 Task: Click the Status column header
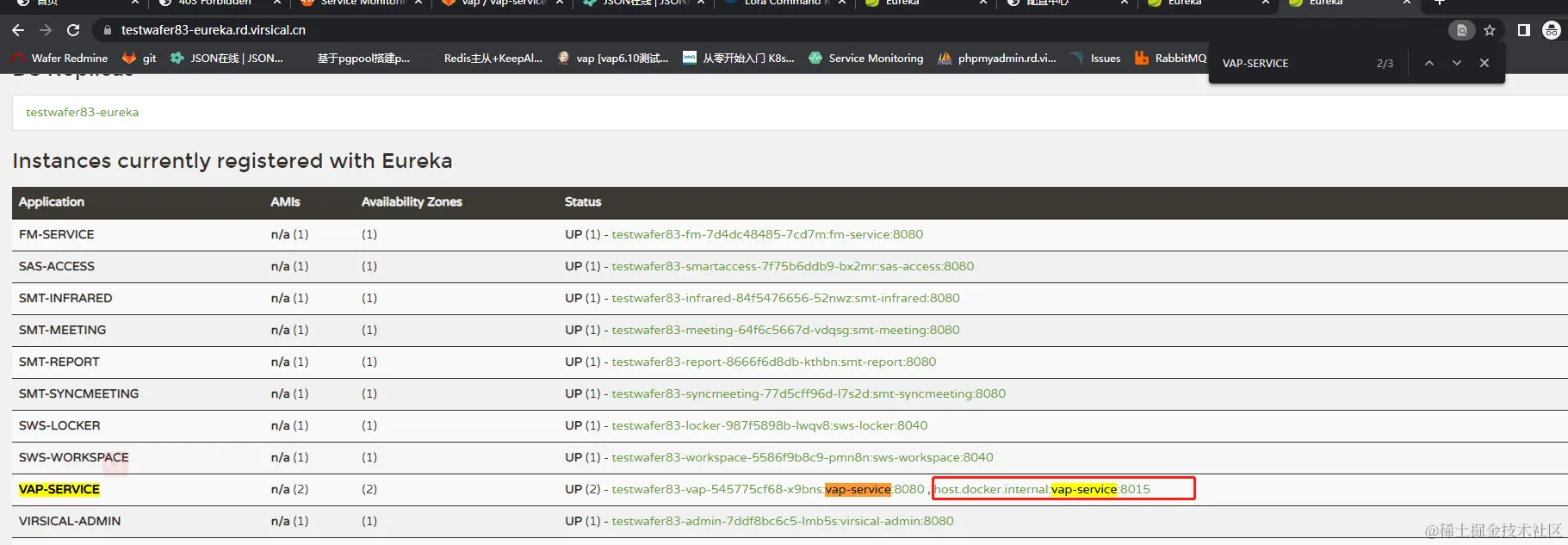583,201
